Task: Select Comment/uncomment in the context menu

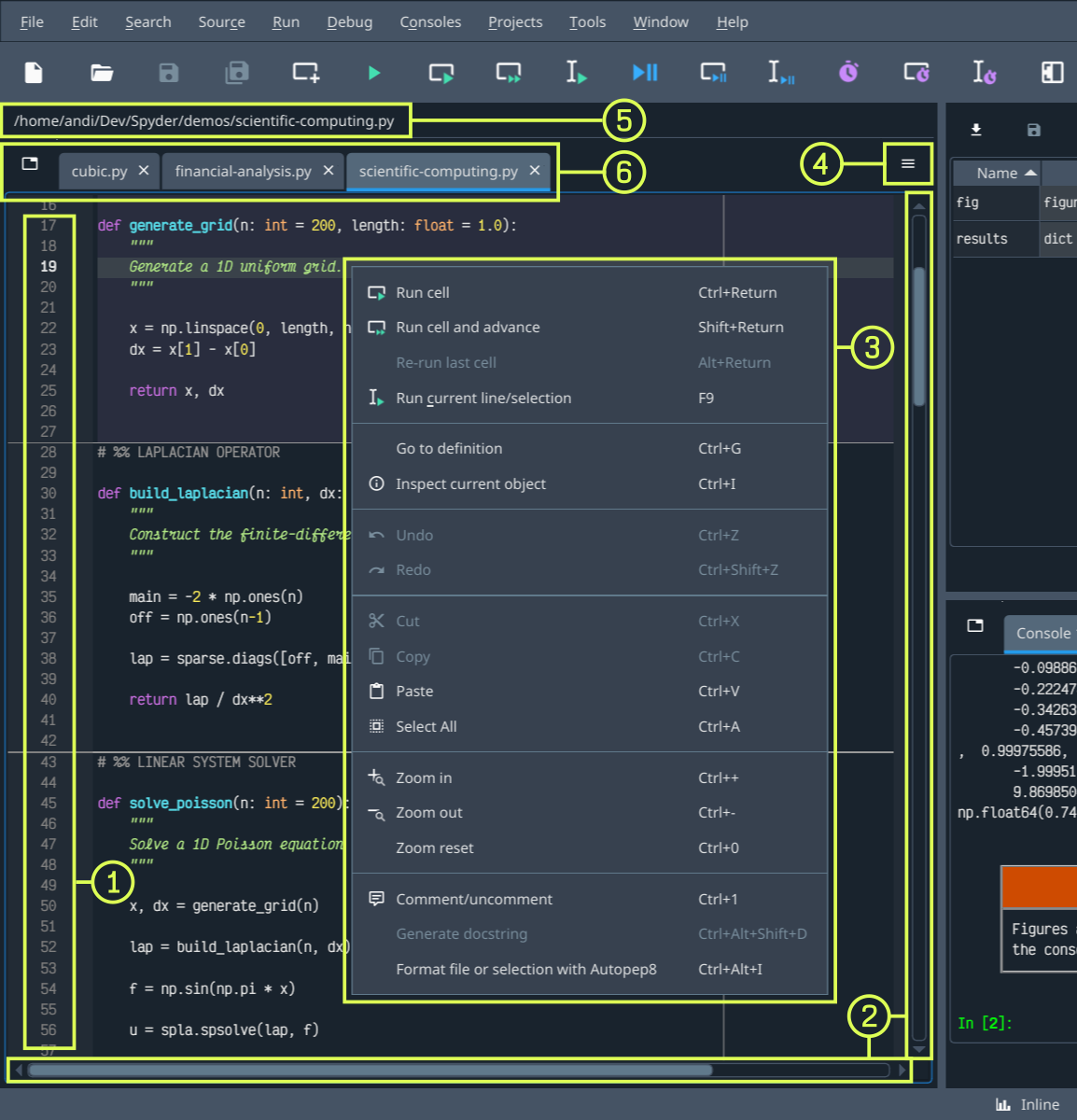Action: tap(474, 899)
